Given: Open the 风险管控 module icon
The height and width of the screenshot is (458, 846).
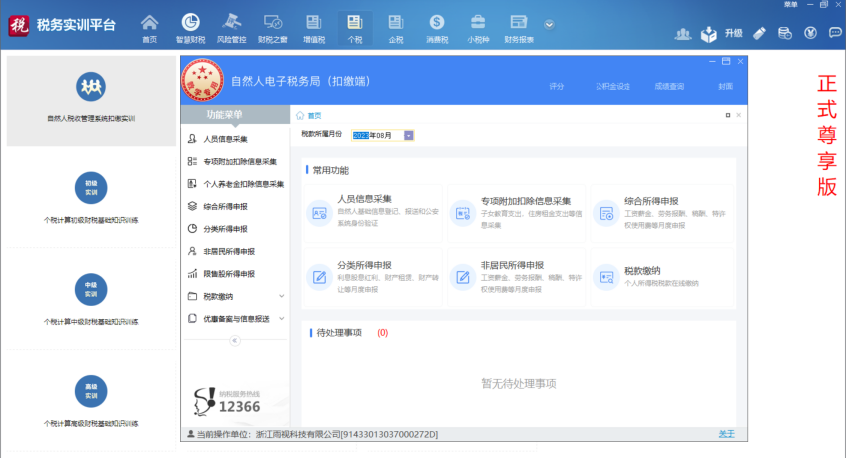Looking at the screenshot, I should (x=231, y=22).
